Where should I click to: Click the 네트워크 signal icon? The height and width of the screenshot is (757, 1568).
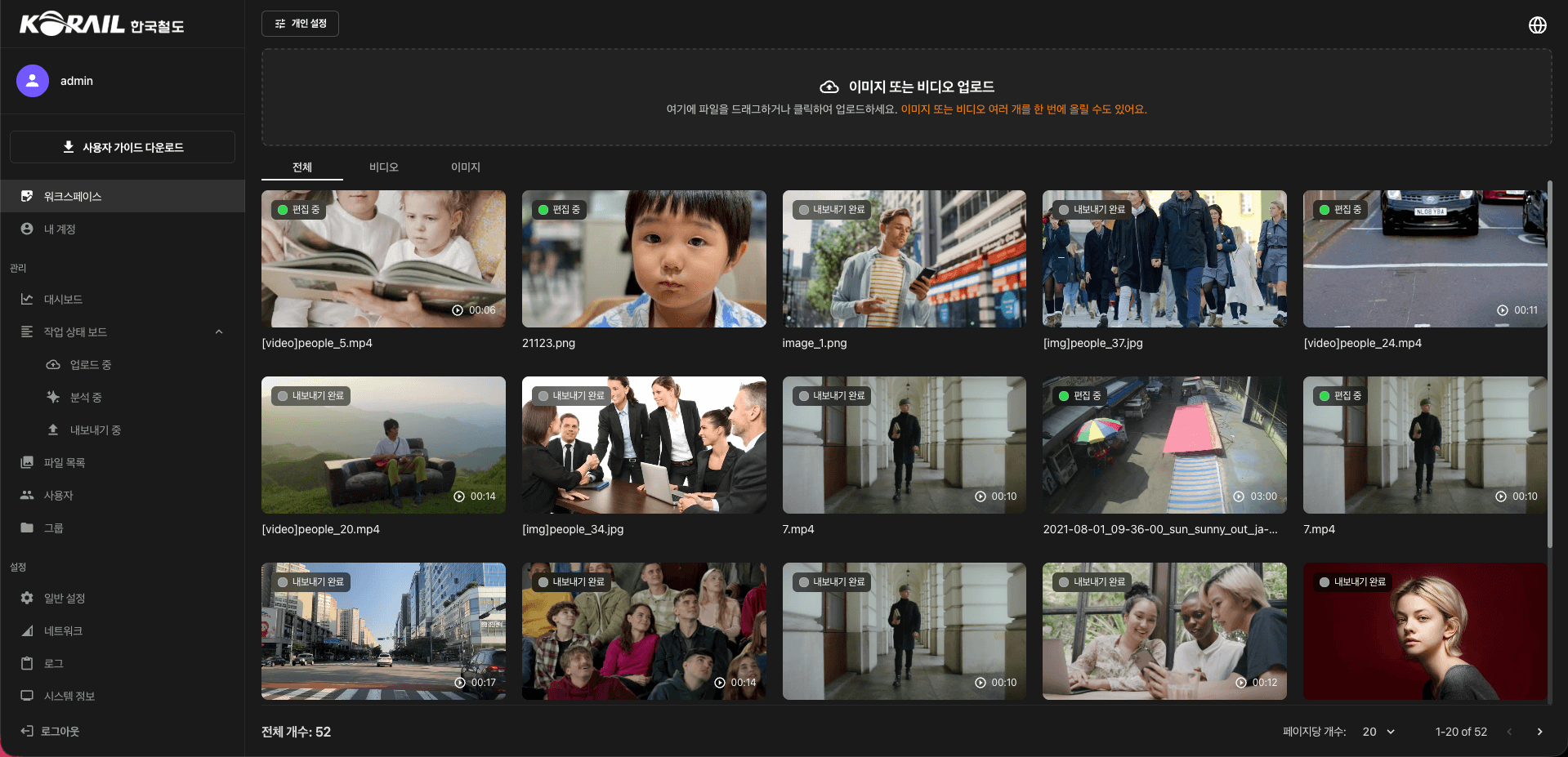coord(27,631)
